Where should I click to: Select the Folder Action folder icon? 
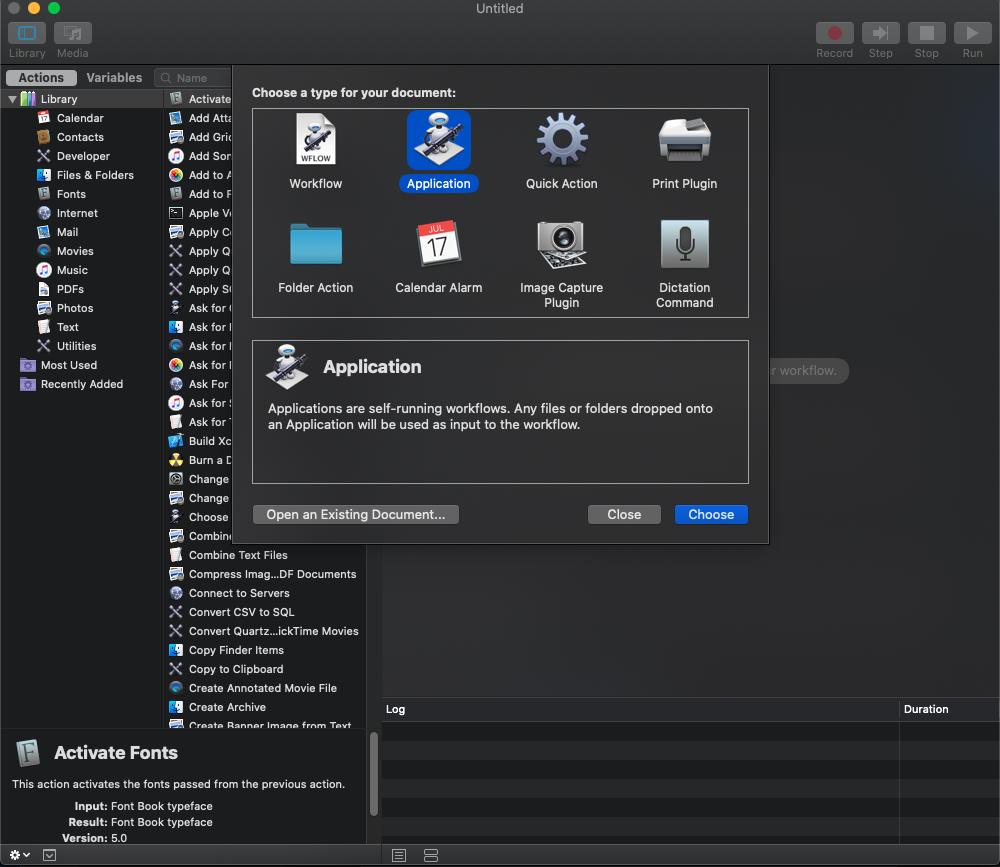click(x=316, y=244)
